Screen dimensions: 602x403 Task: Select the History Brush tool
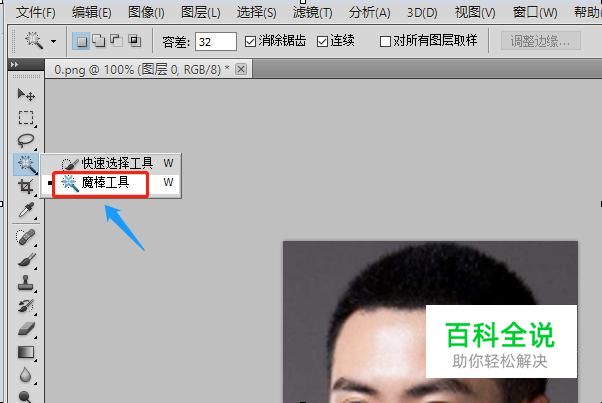tap(26, 306)
